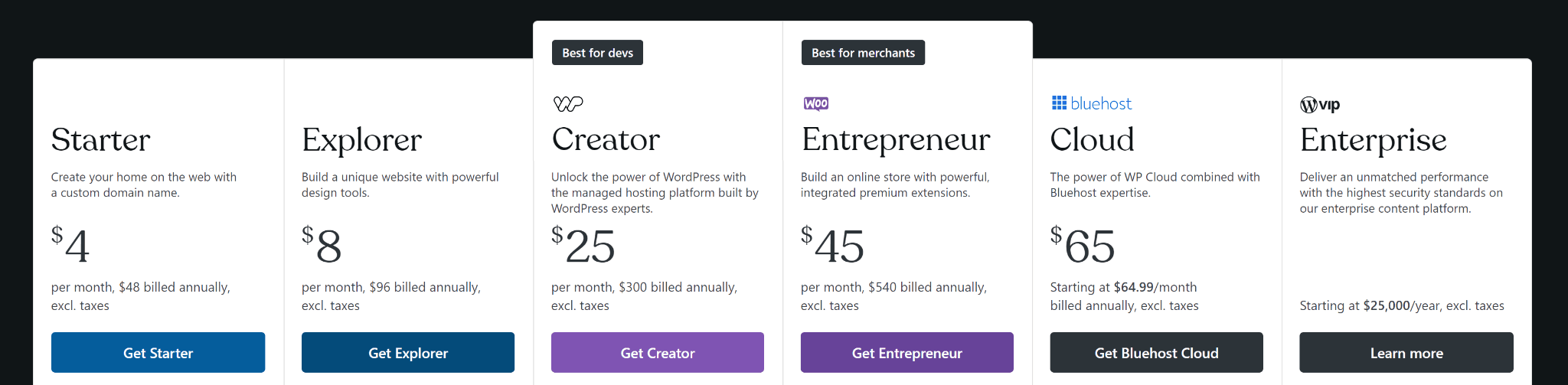Click the Bluehost logo above Cloud
1568x385 pixels.
pos(1092,103)
